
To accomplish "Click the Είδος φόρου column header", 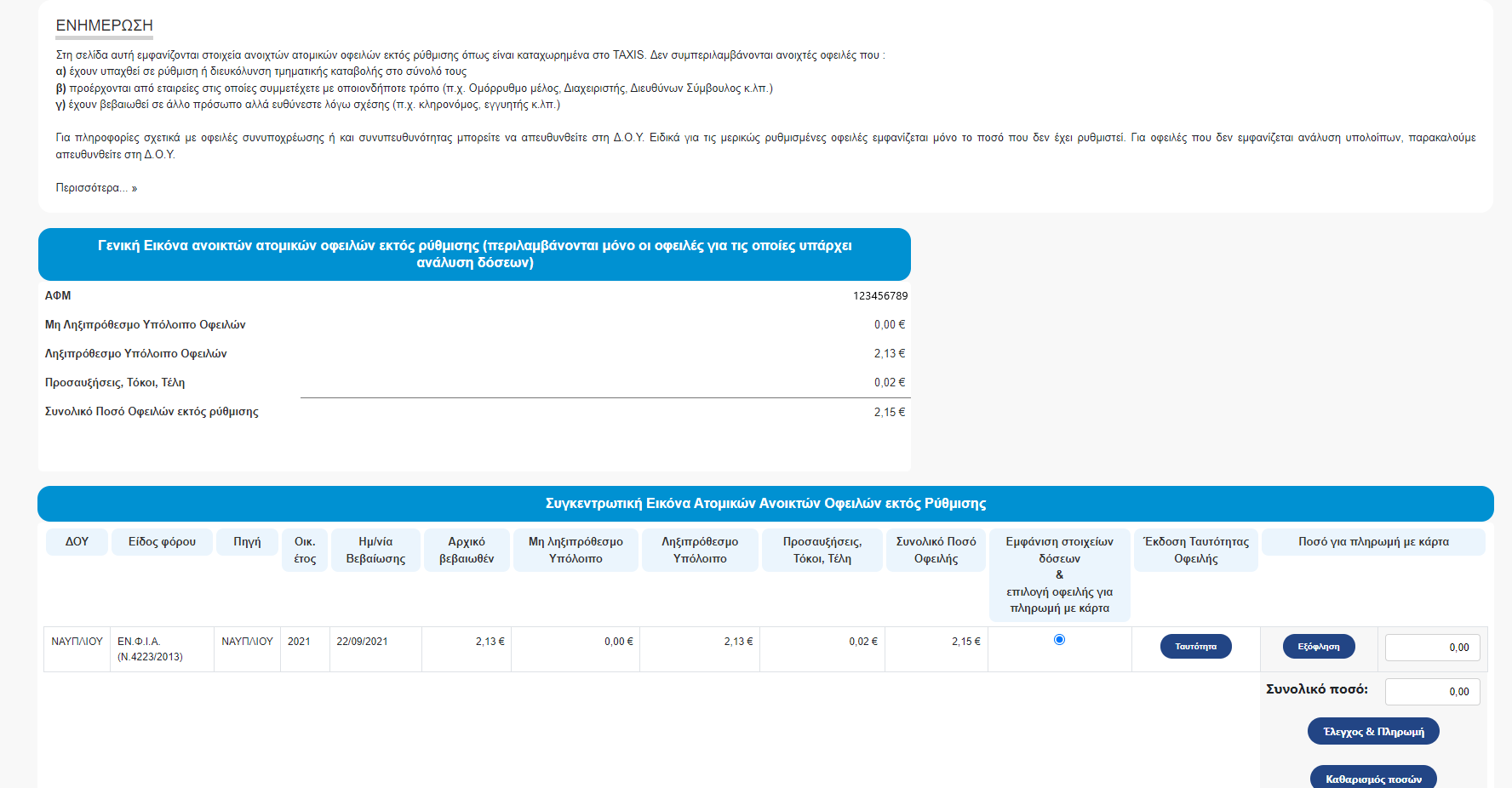I will 162,542.
